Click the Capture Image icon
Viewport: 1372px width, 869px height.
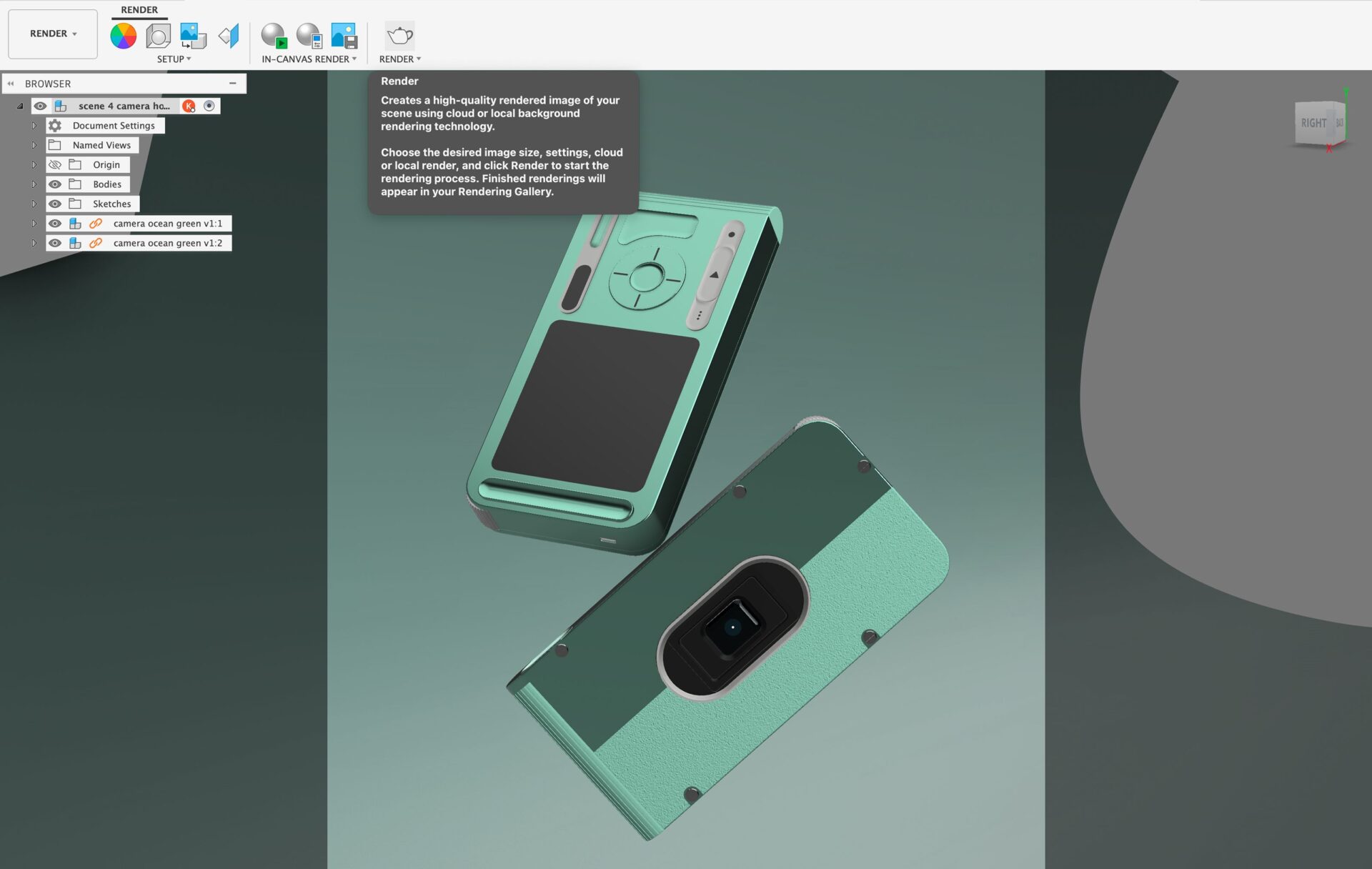tap(344, 35)
